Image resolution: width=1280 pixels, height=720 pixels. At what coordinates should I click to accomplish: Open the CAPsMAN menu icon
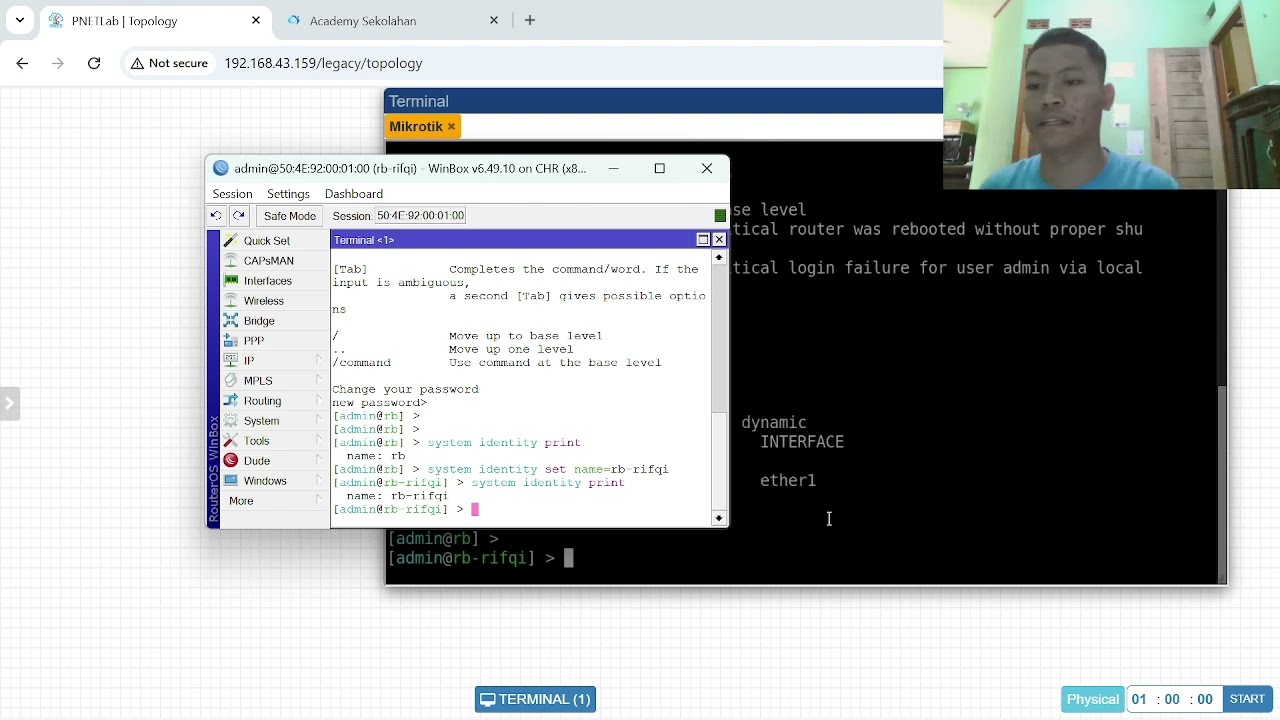coord(231,261)
